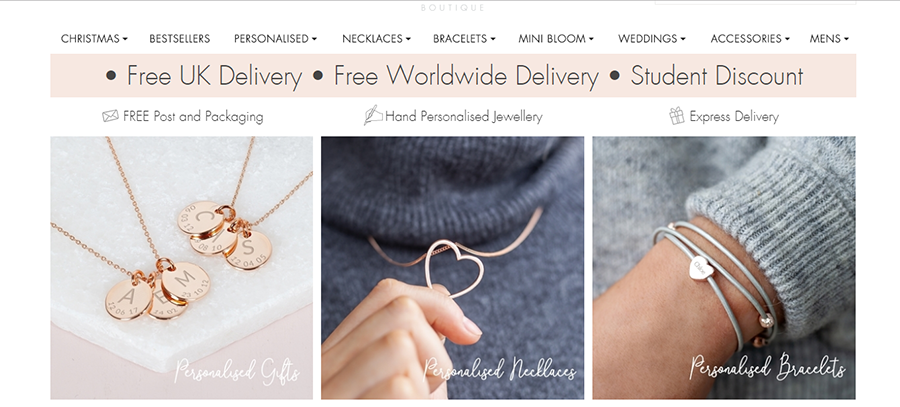900x407 pixels.
Task: Click the pen icon beside Hand Personalised Jewellery
Action: click(x=373, y=115)
